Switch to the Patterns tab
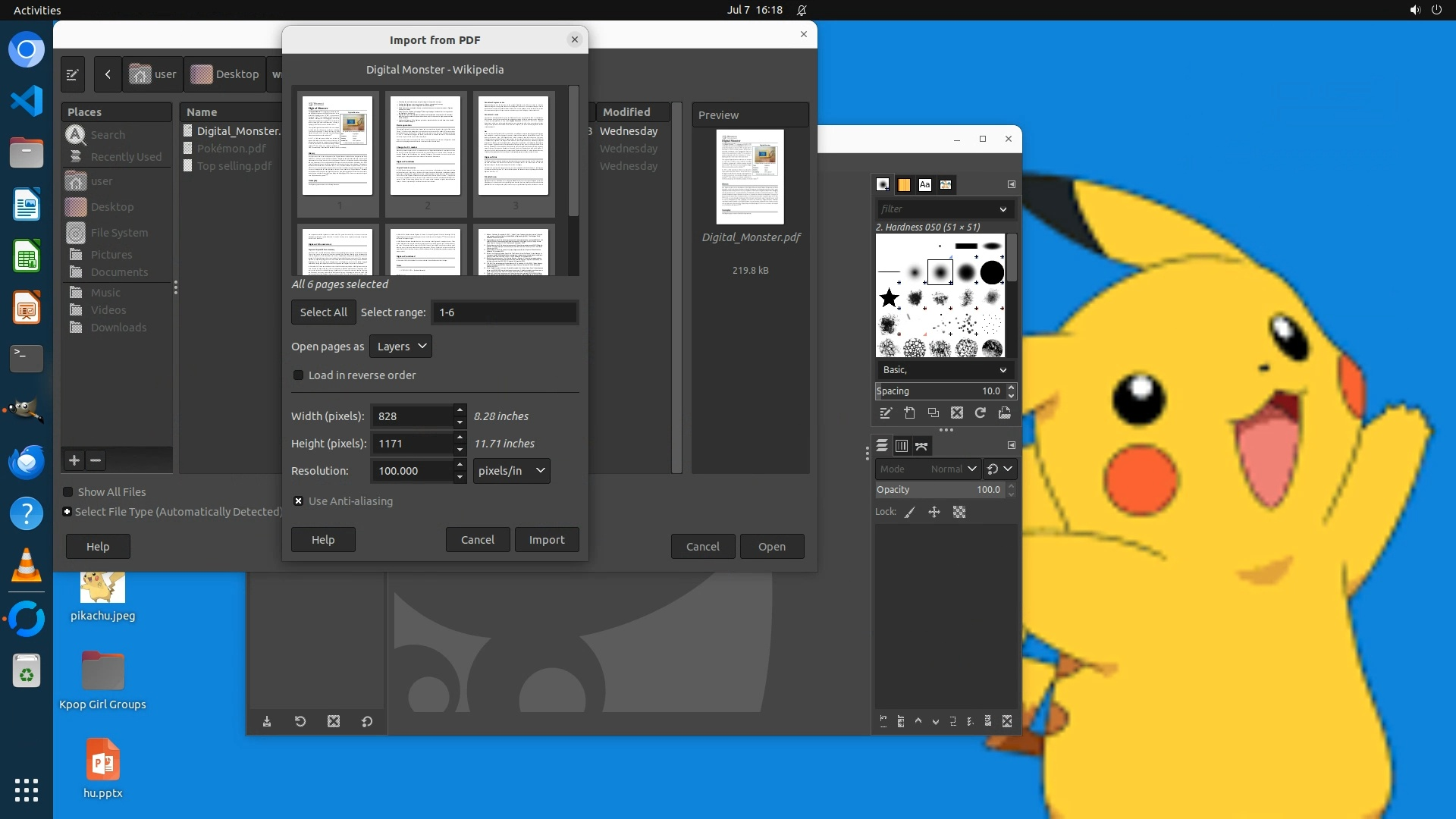This screenshot has width=1456, height=819. [904, 184]
